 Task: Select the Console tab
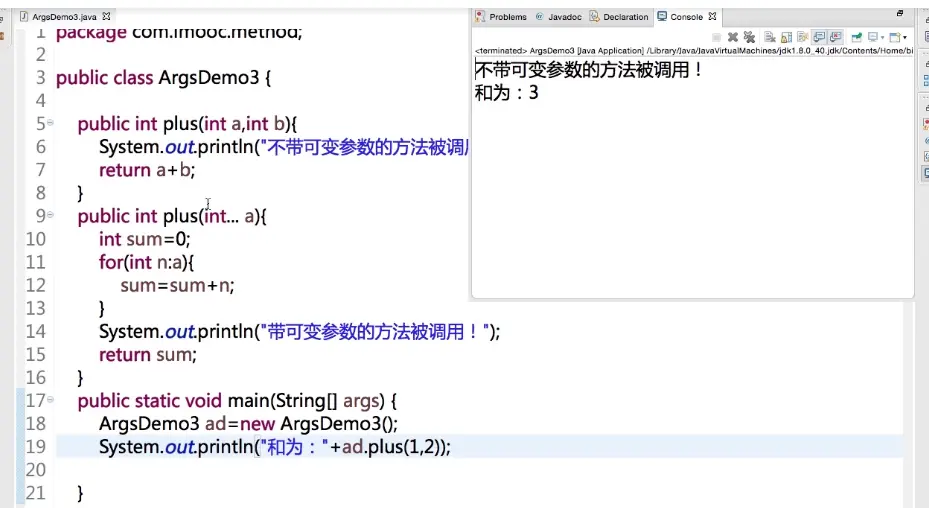(x=686, y=17)
